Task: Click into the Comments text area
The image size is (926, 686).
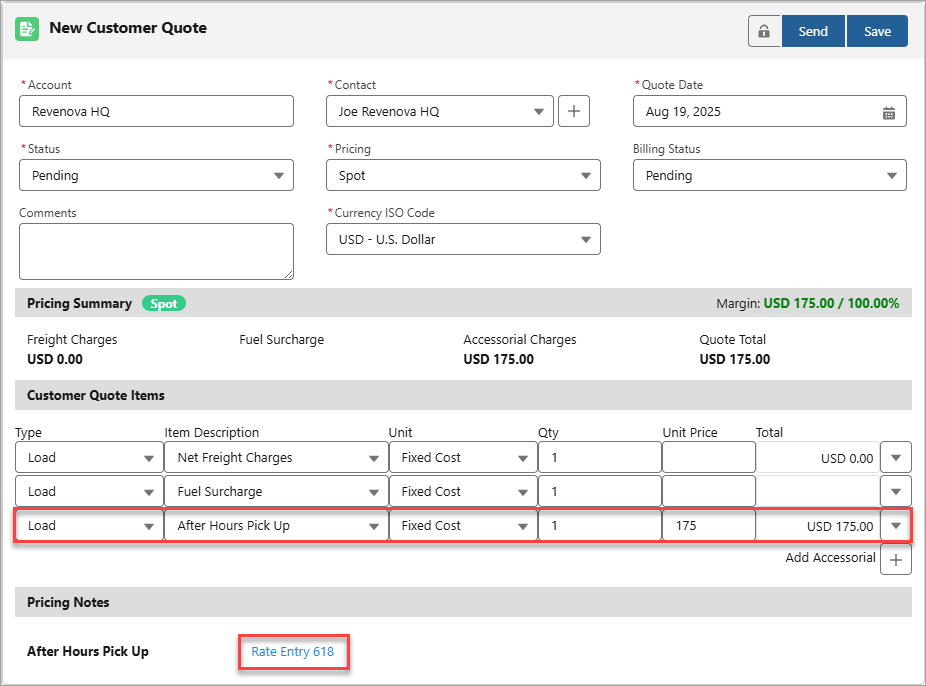Action: pos(156,251)
